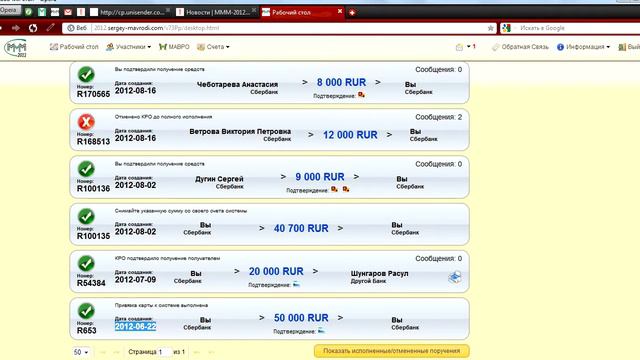The height and width of the screenshot is (360, 640).
Task: Click sender name Ветрова Виктория Петровна
Action: click(240, 131)
